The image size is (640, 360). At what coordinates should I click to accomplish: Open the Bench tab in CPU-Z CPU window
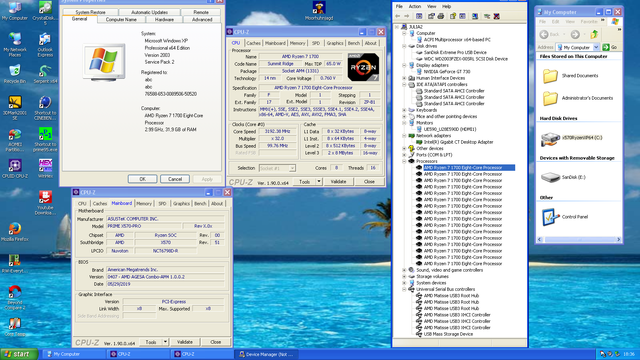[353, 43]
